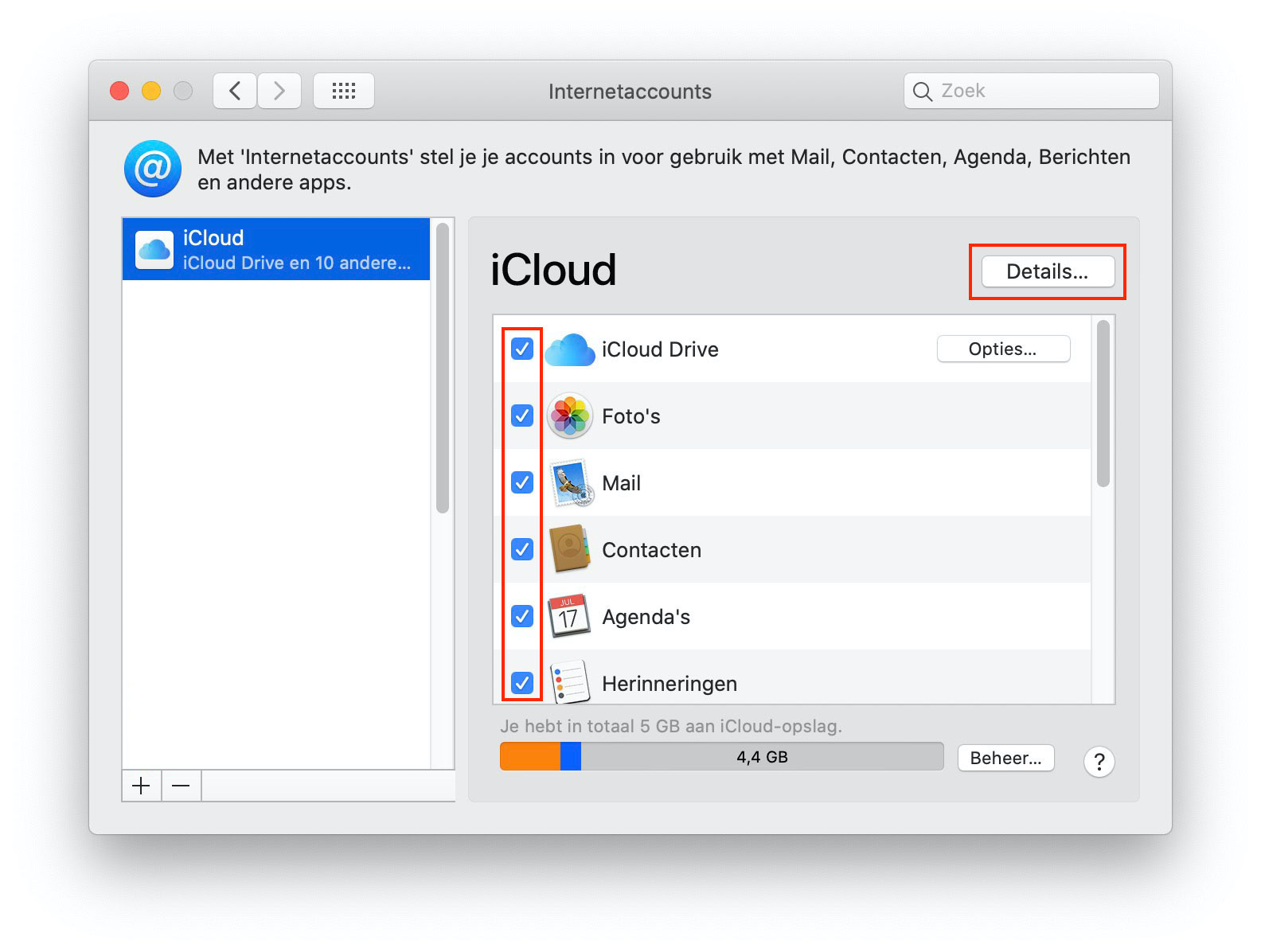
Task: Show all preferences grid button
Action: pyautogui.click(x=343, y=91)
